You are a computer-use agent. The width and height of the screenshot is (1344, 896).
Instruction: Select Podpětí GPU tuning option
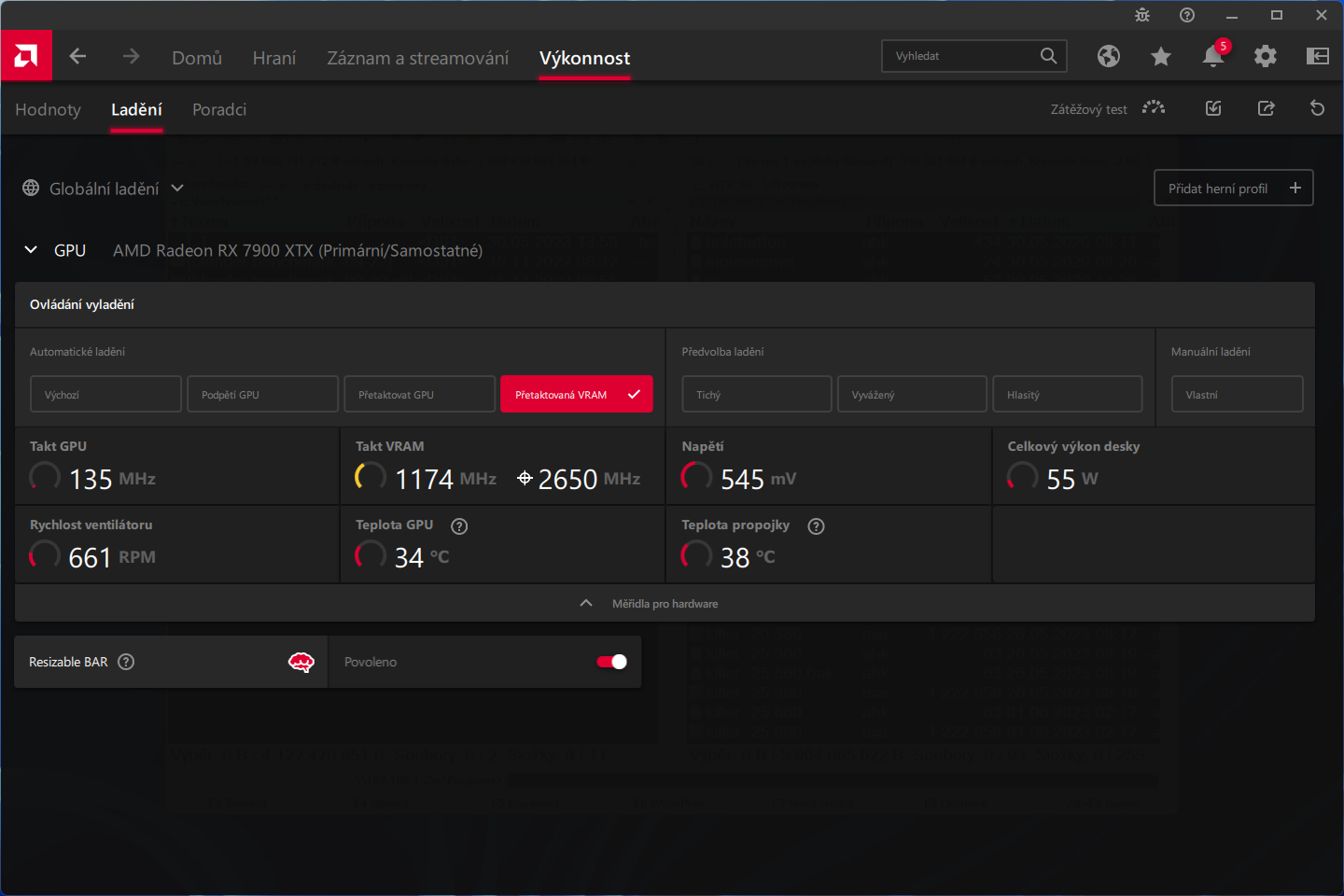262,394
